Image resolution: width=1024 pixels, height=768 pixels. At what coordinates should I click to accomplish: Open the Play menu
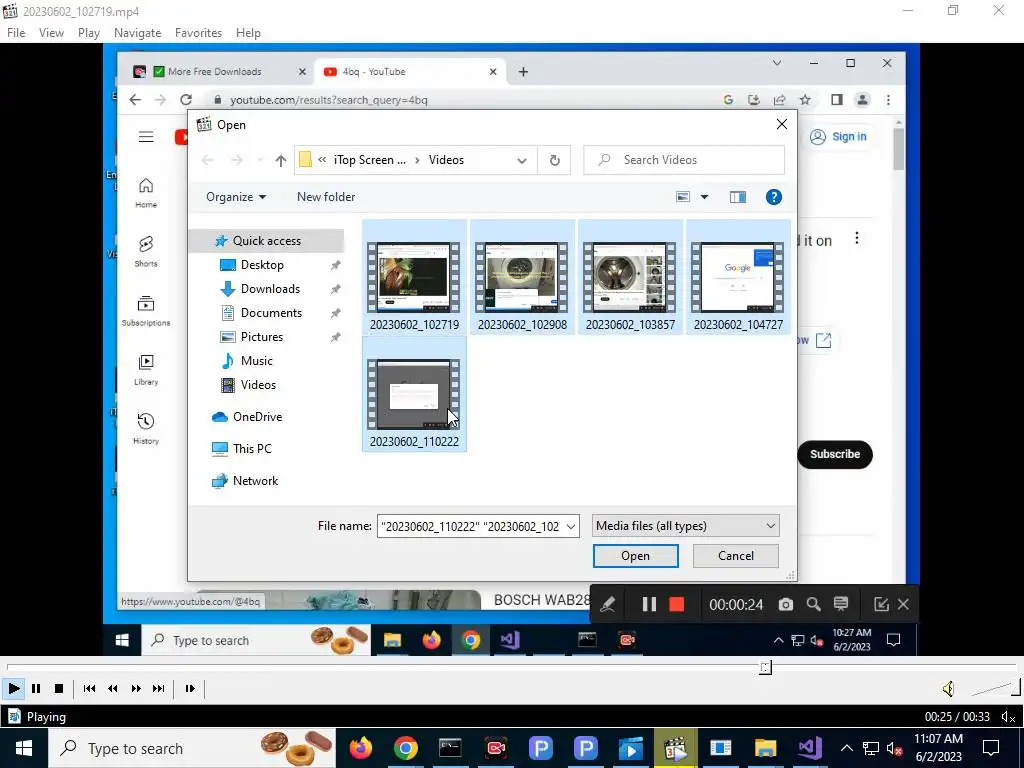89,33
